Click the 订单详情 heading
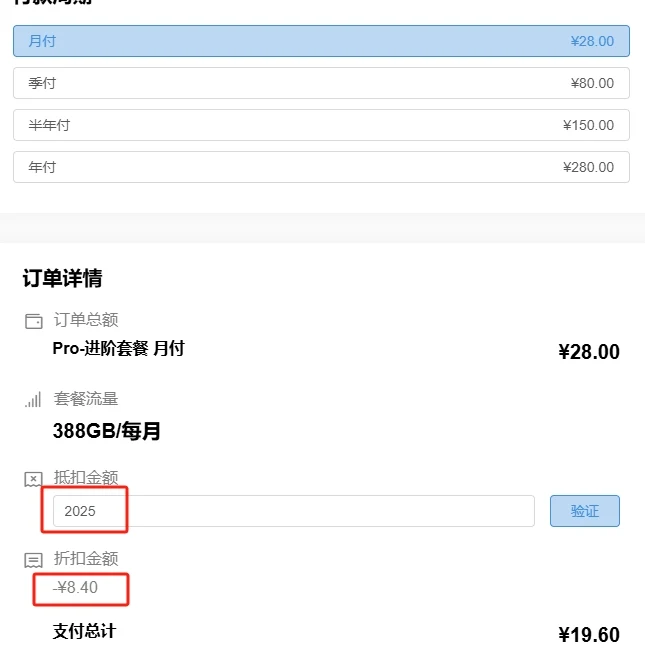 (x=62, y=278)
